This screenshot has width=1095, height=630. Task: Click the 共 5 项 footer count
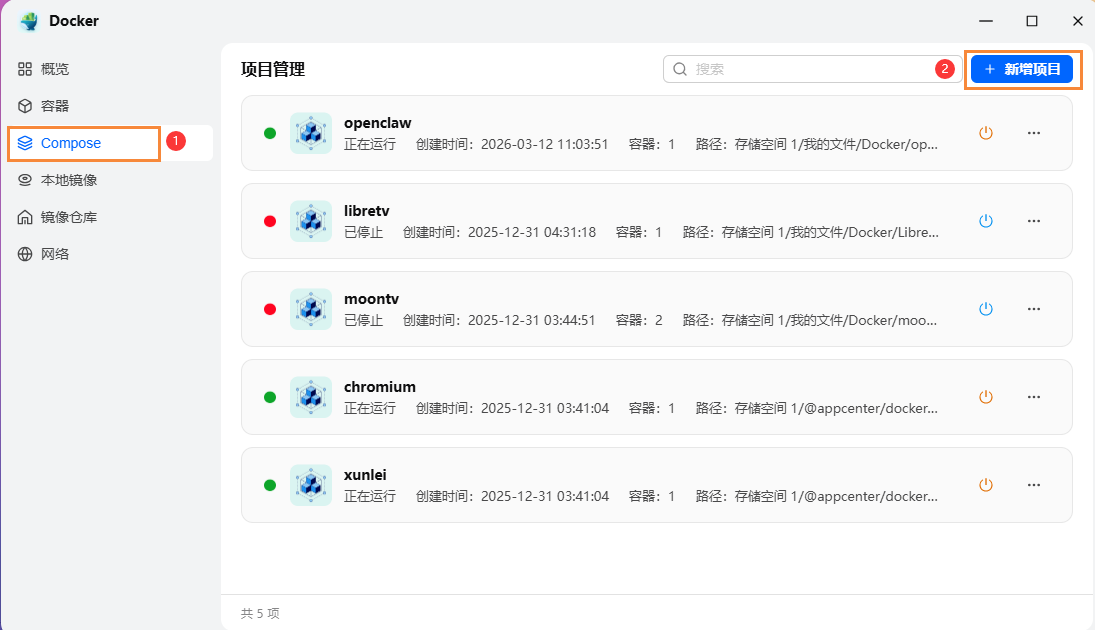[x=260, y=613]
